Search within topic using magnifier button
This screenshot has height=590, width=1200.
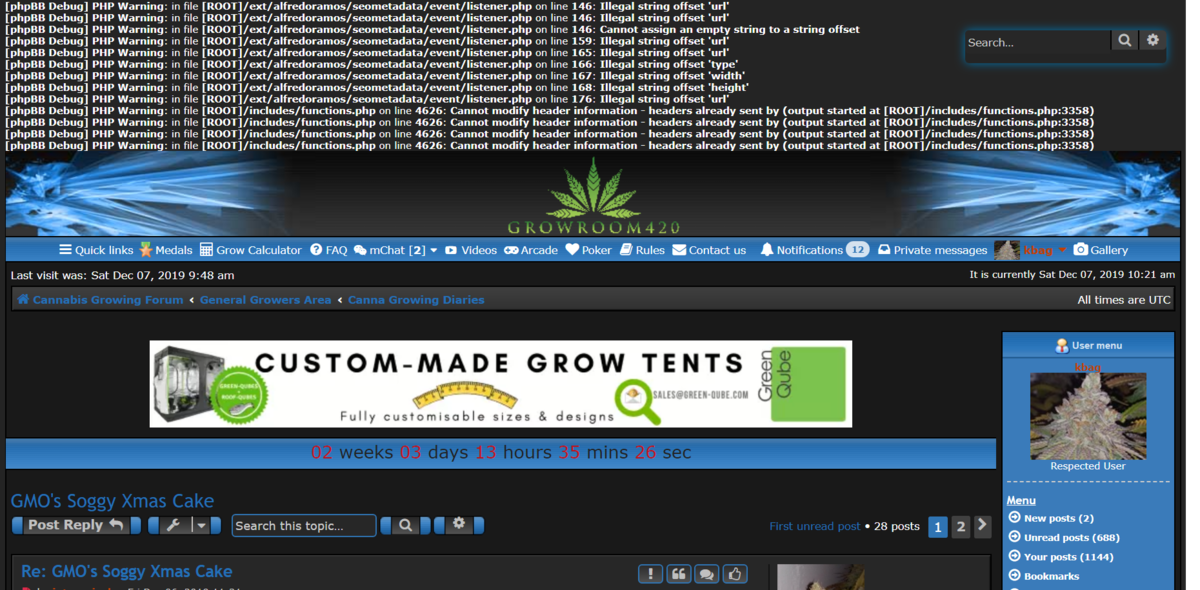[x=405, y=526]
